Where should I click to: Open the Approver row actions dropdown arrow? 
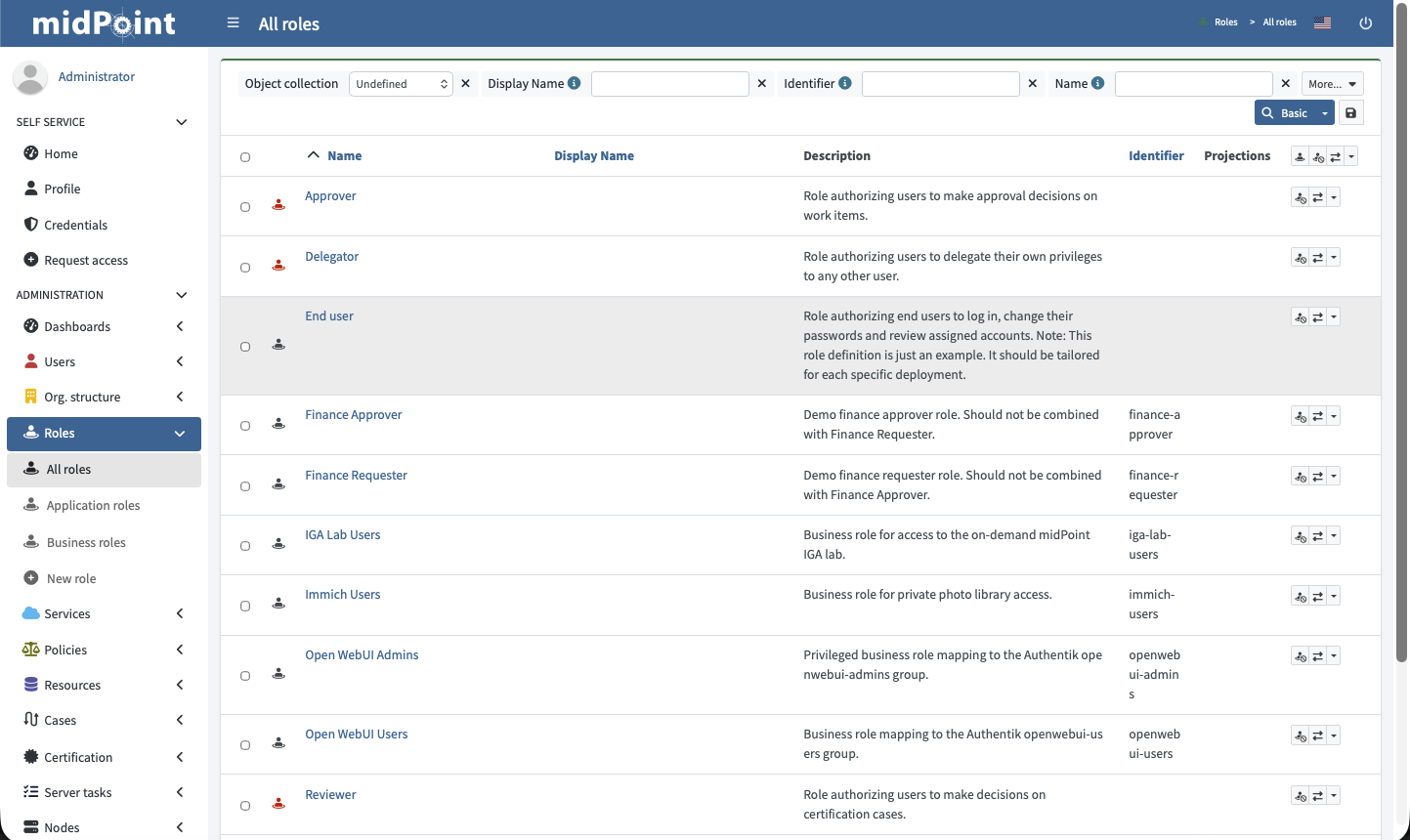pyautogui.click(x=1334, y=198)
